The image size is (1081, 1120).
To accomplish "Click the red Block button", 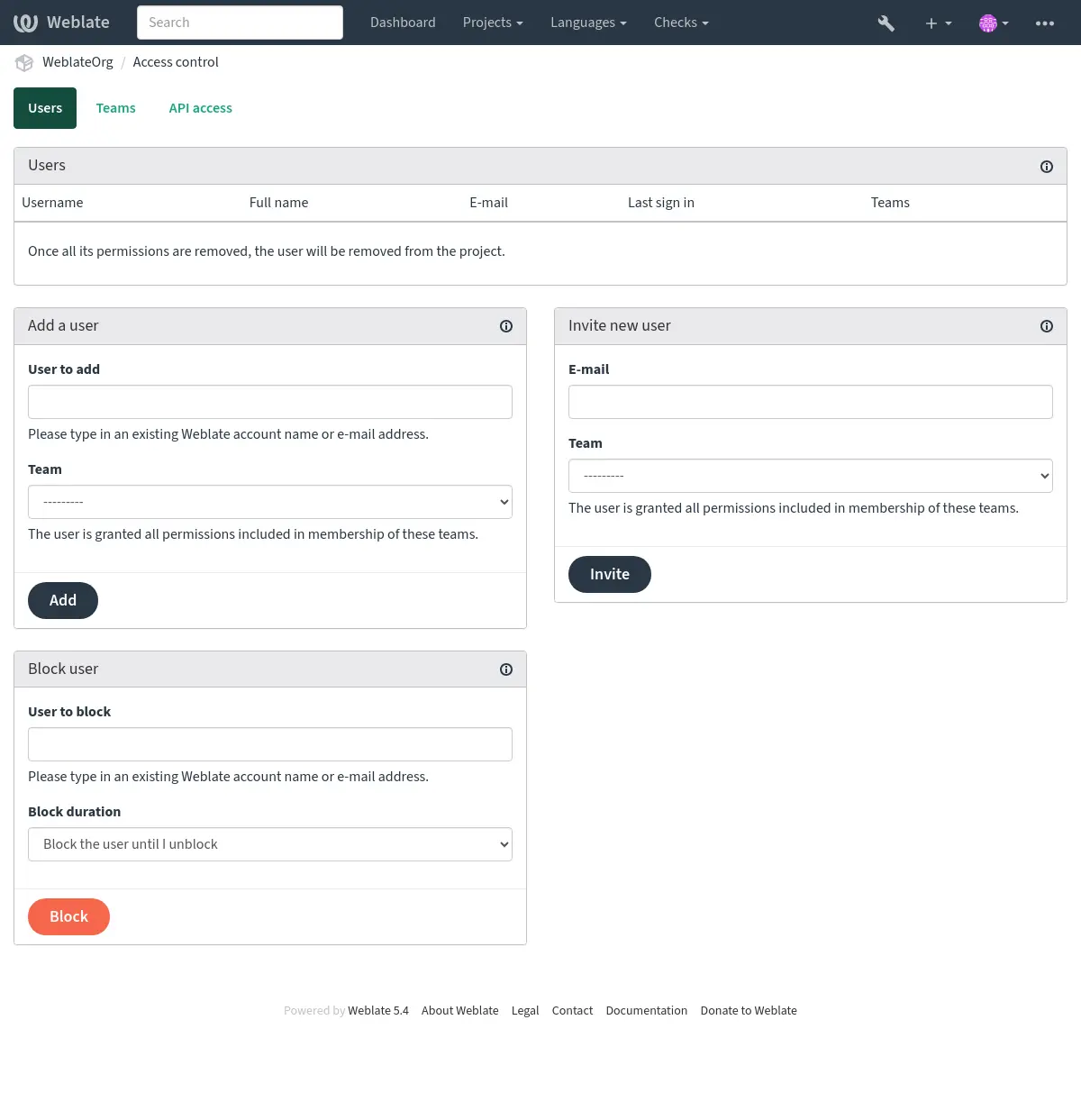I will point(68,916).
